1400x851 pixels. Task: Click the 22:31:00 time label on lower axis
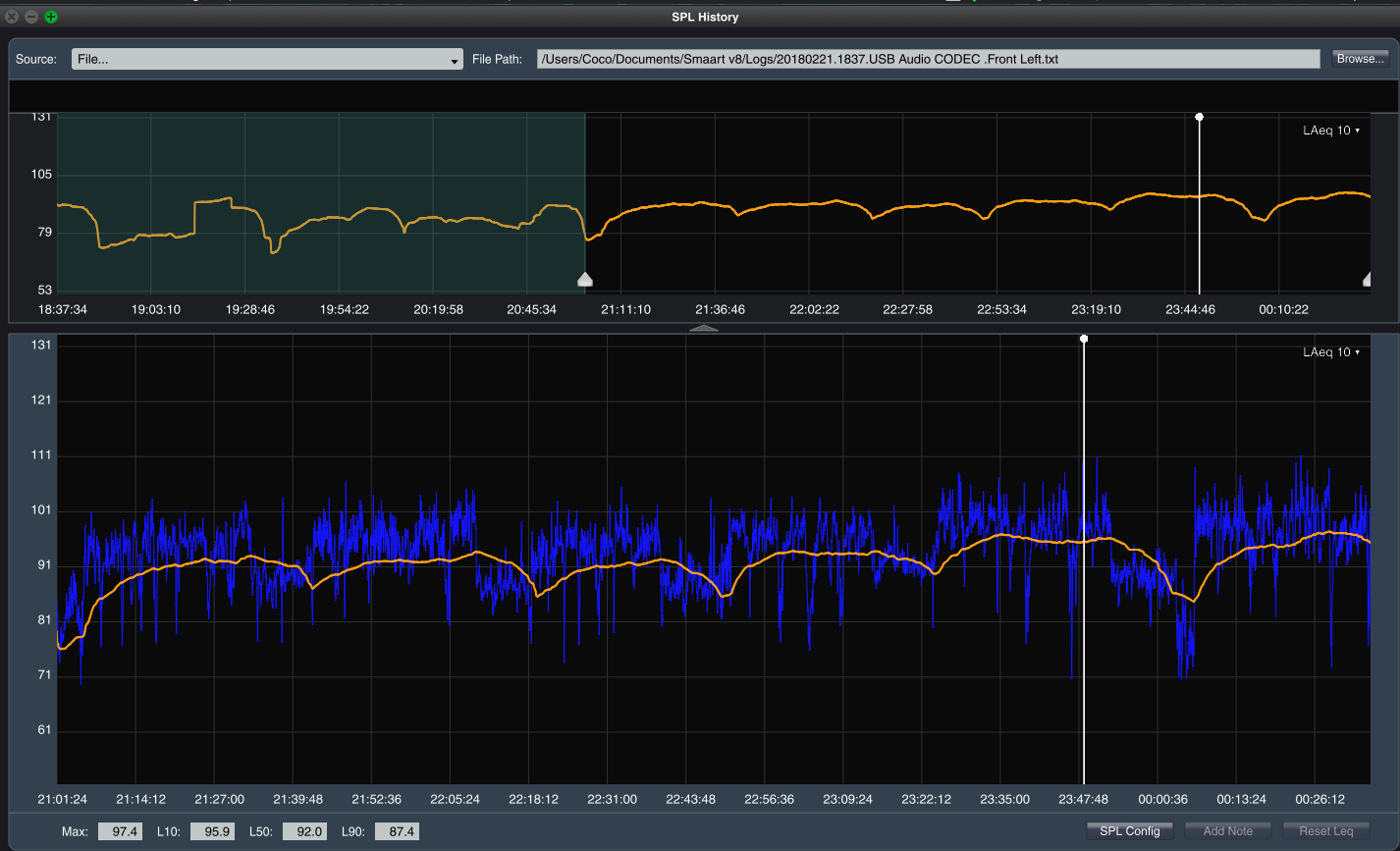click(x=612, y=800)
